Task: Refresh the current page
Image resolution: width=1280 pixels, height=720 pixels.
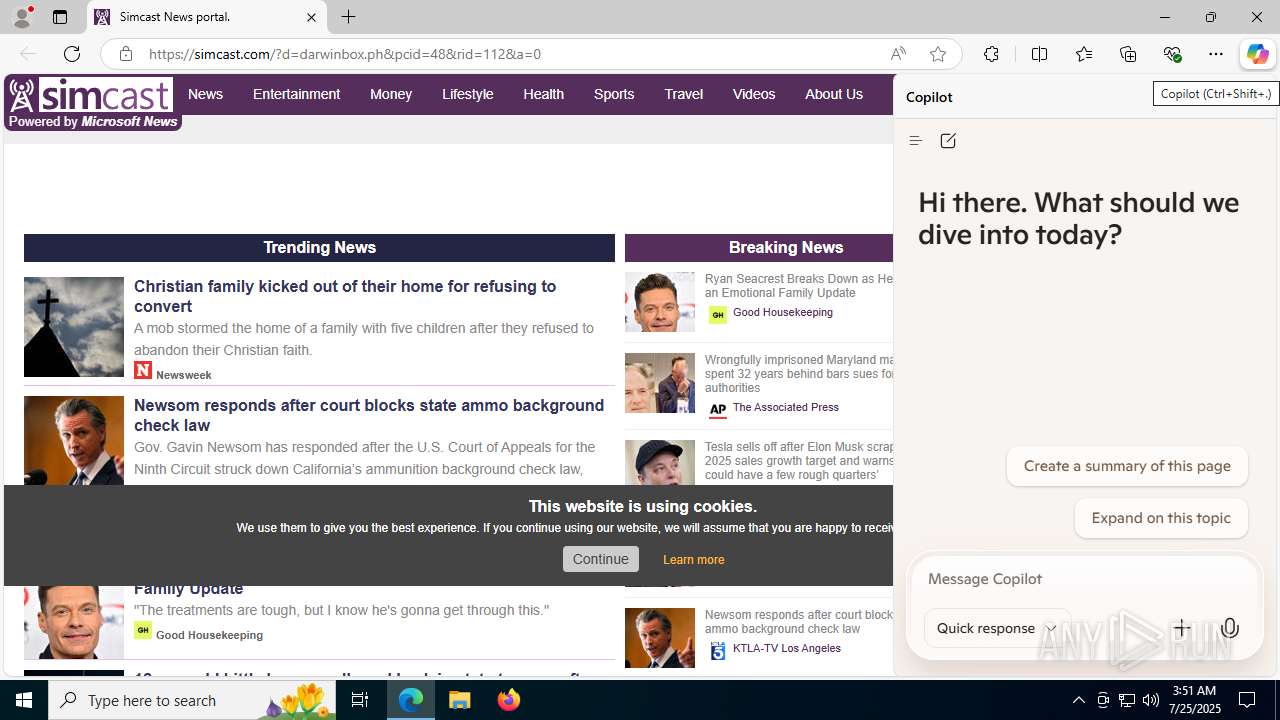Action: coord(72,54)
